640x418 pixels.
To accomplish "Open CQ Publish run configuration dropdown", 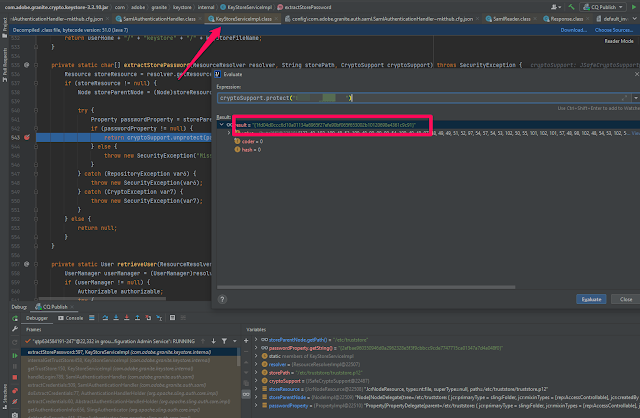I will 603,7.
